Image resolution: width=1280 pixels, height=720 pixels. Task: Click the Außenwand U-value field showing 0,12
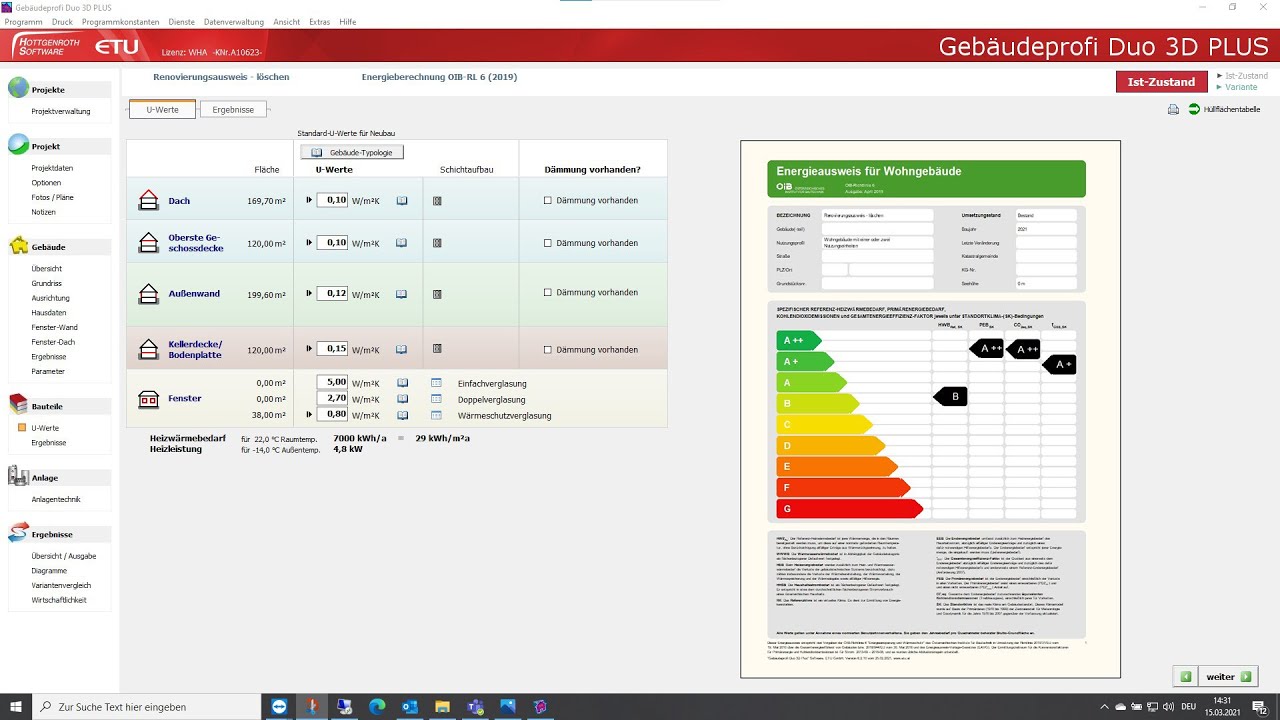click(x=332, y=293)
